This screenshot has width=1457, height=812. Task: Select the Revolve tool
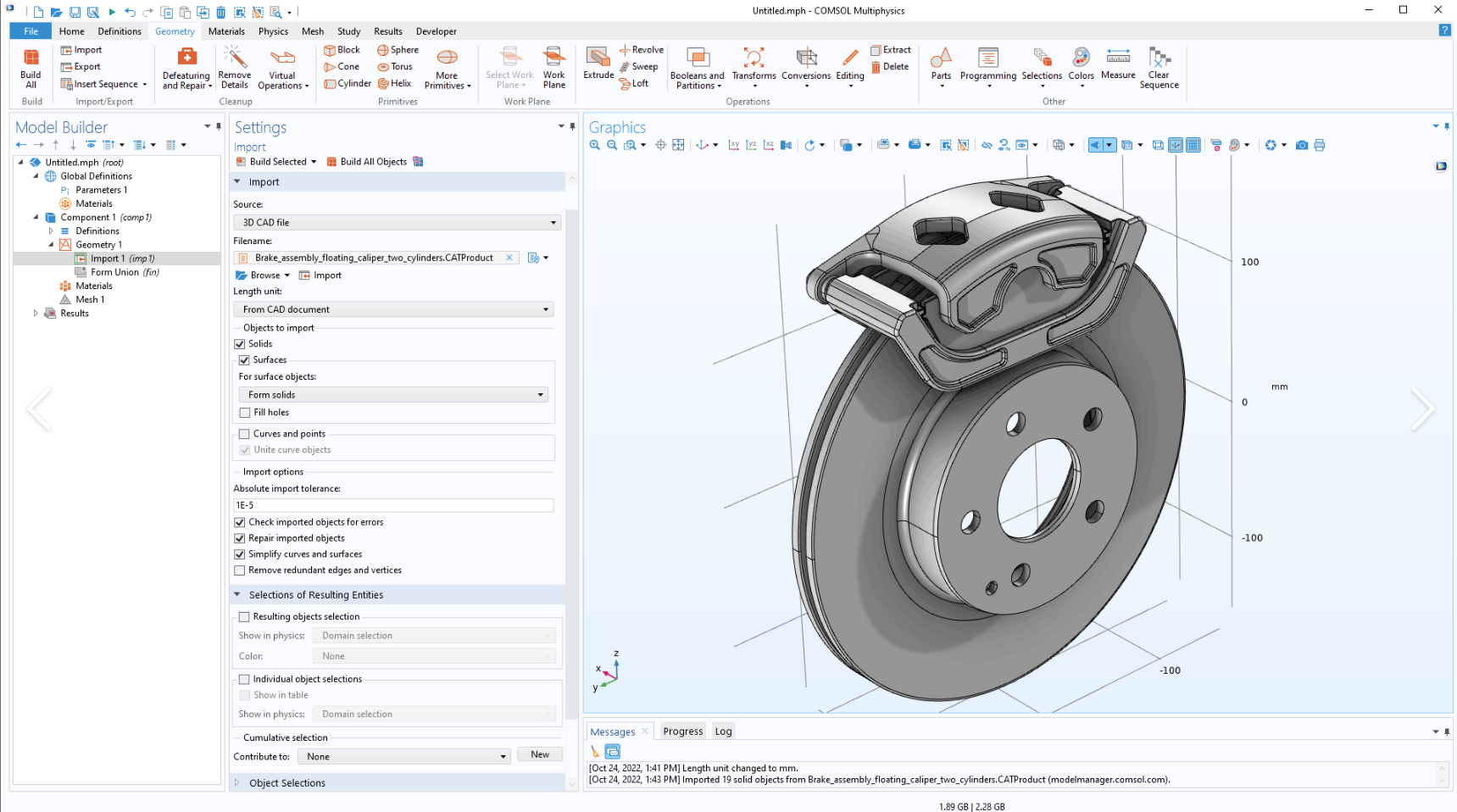(x=642, y=50)
